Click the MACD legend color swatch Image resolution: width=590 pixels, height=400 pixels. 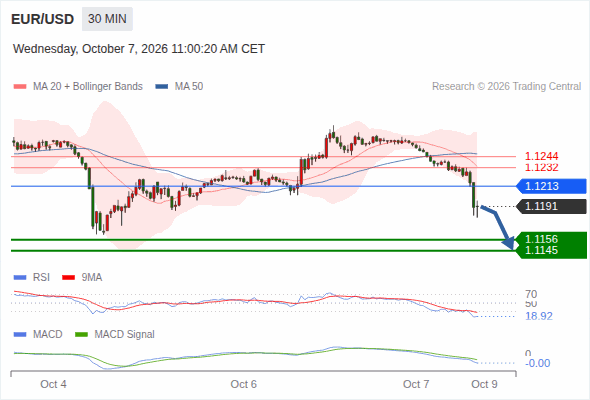[20, 335]
